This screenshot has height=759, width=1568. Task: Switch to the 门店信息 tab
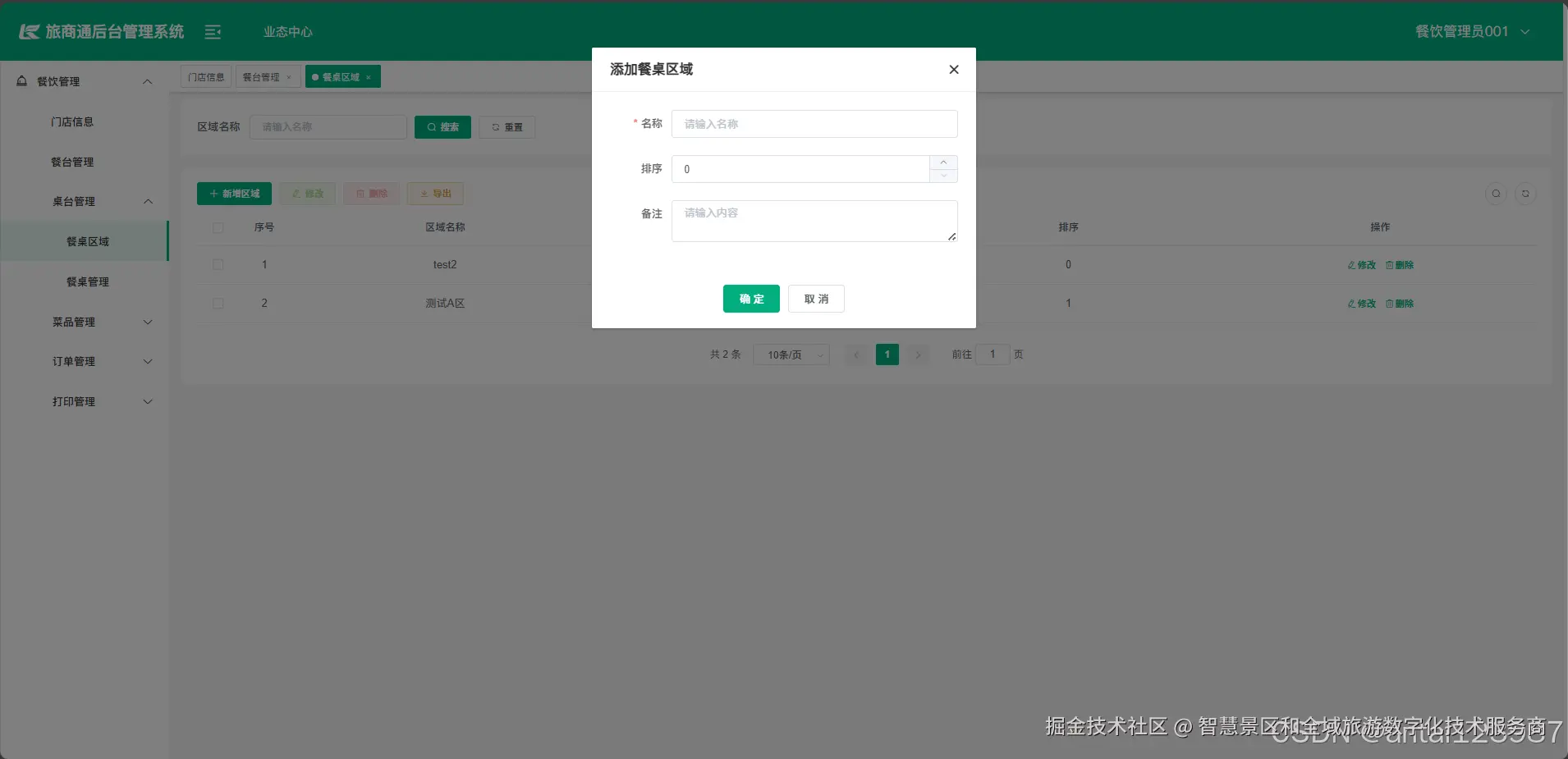point(206,77)
